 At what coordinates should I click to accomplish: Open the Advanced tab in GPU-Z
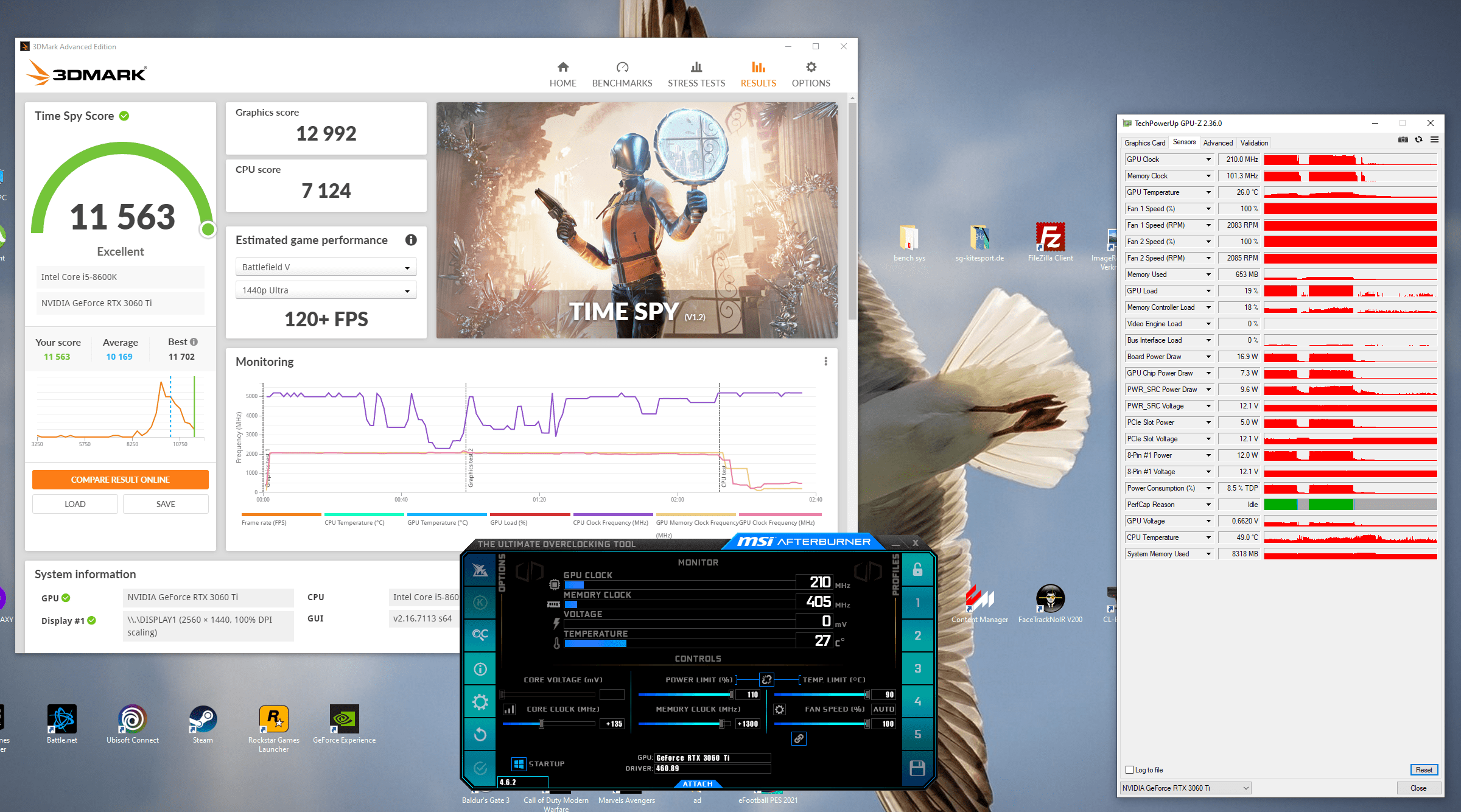pyautogui.click(x=1217, y=143)
